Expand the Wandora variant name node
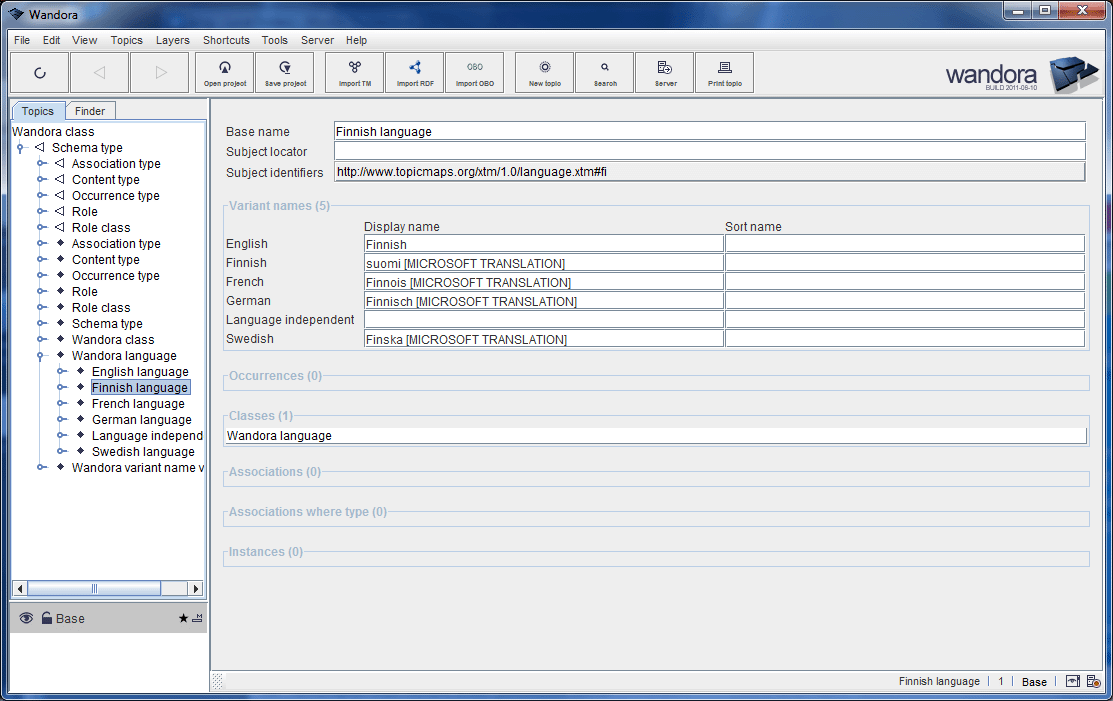 (x=41, y=467)
